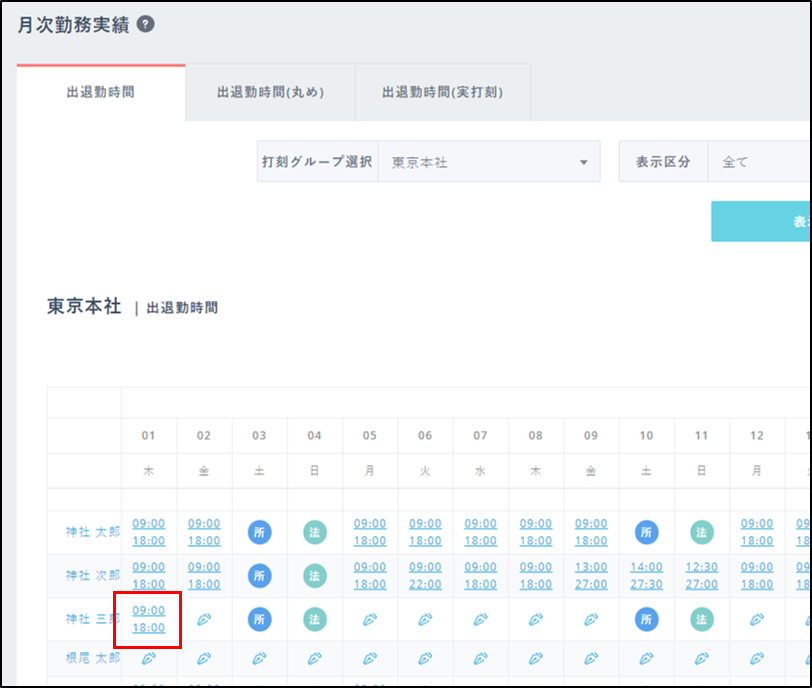Select the 出退勤時間 tab
The height and width of the screenshot is (688, 812).
(100, 93)
